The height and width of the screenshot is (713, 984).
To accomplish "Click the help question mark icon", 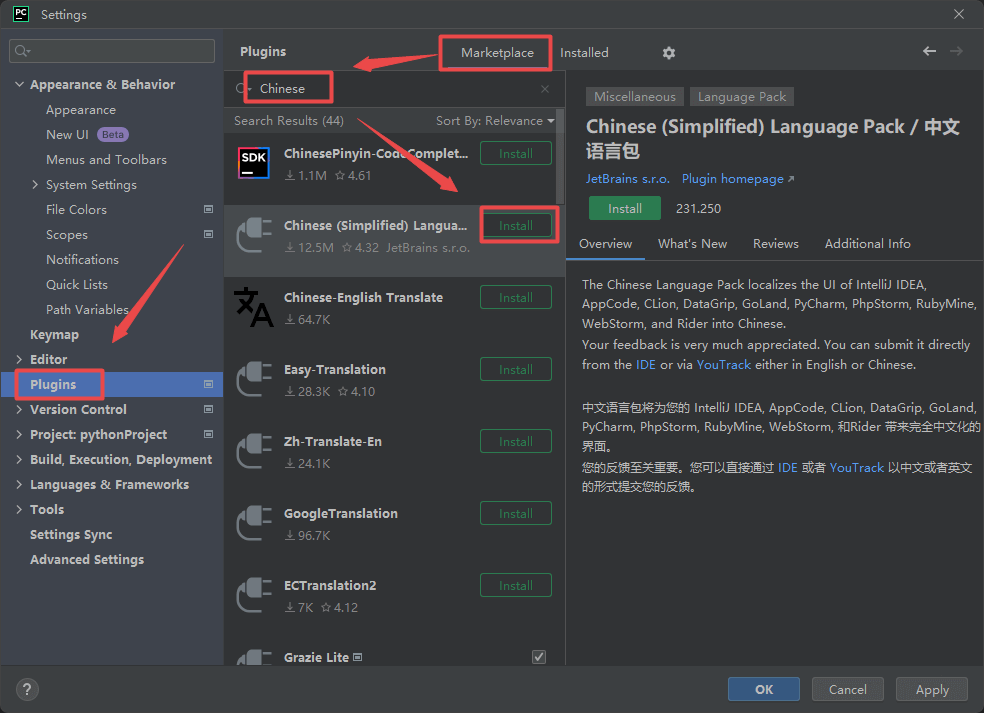I will (28, 689).
